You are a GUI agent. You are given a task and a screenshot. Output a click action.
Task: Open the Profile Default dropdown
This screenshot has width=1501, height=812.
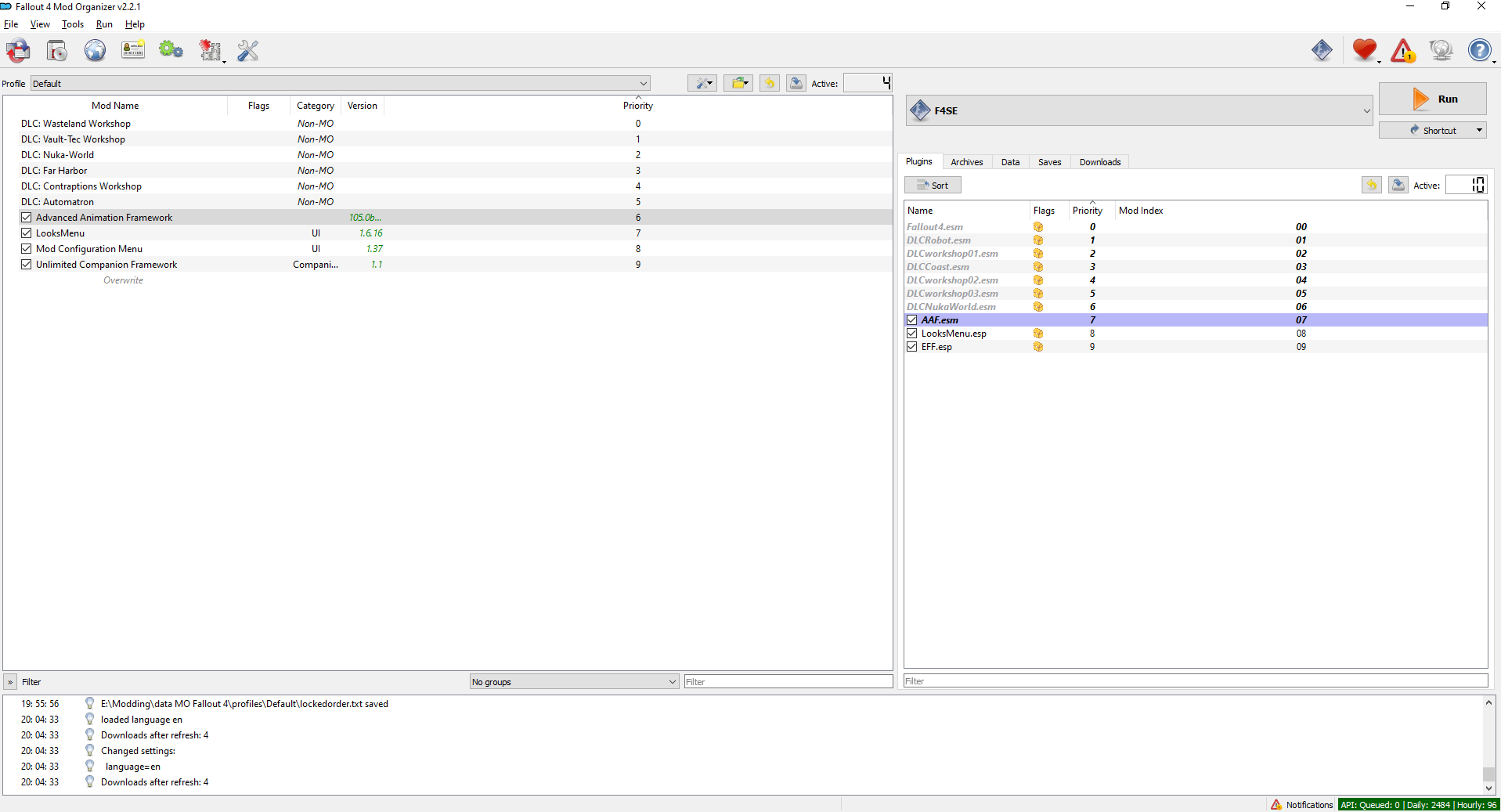[x=340, y=83]
